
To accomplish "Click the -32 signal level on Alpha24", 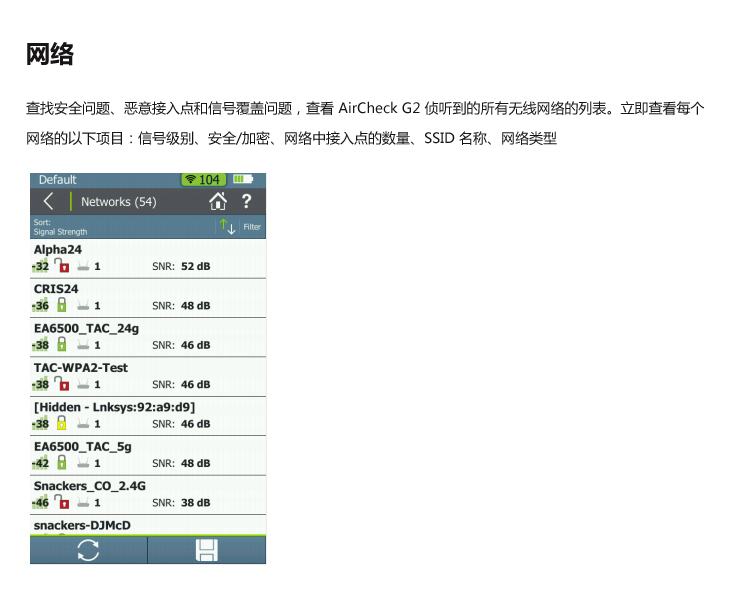I will (40, 266).
